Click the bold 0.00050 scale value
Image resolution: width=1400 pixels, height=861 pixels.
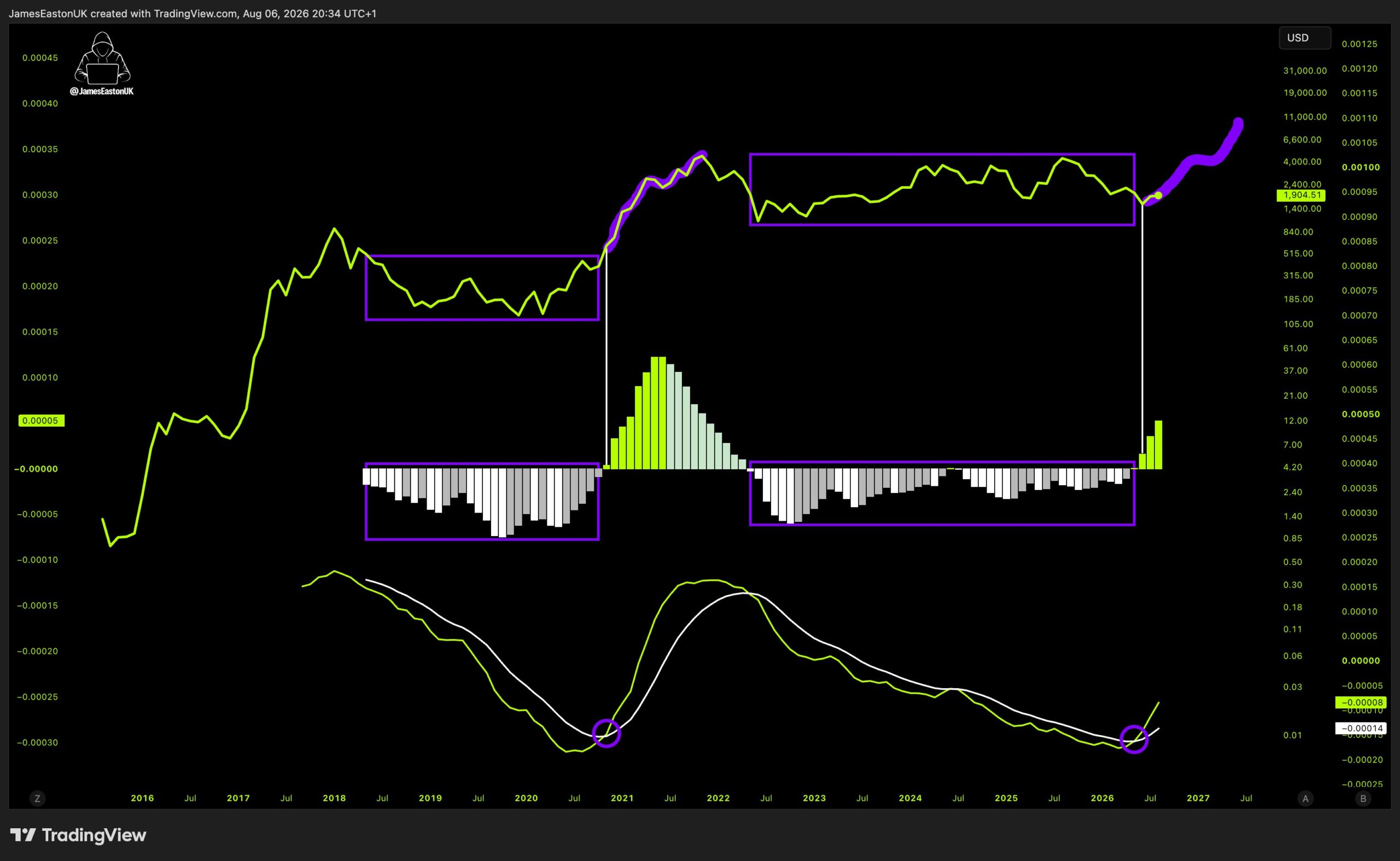pyautogui.click(x=1361, y=414)
